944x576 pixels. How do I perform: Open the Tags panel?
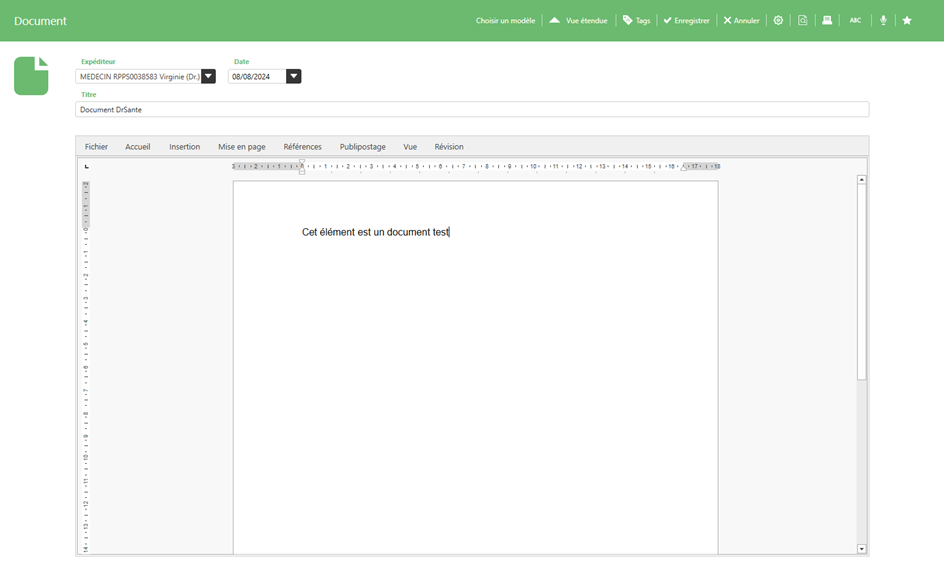(636, 20)
